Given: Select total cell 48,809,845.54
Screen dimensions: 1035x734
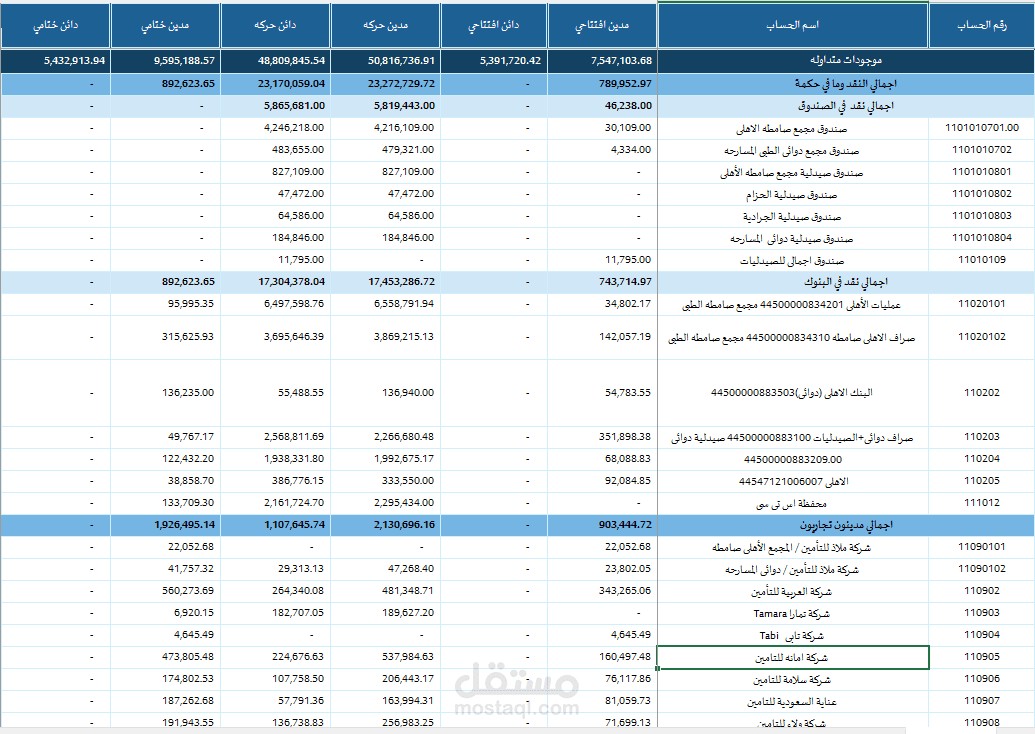Looking at the screenshot, I should pos(291,61).
